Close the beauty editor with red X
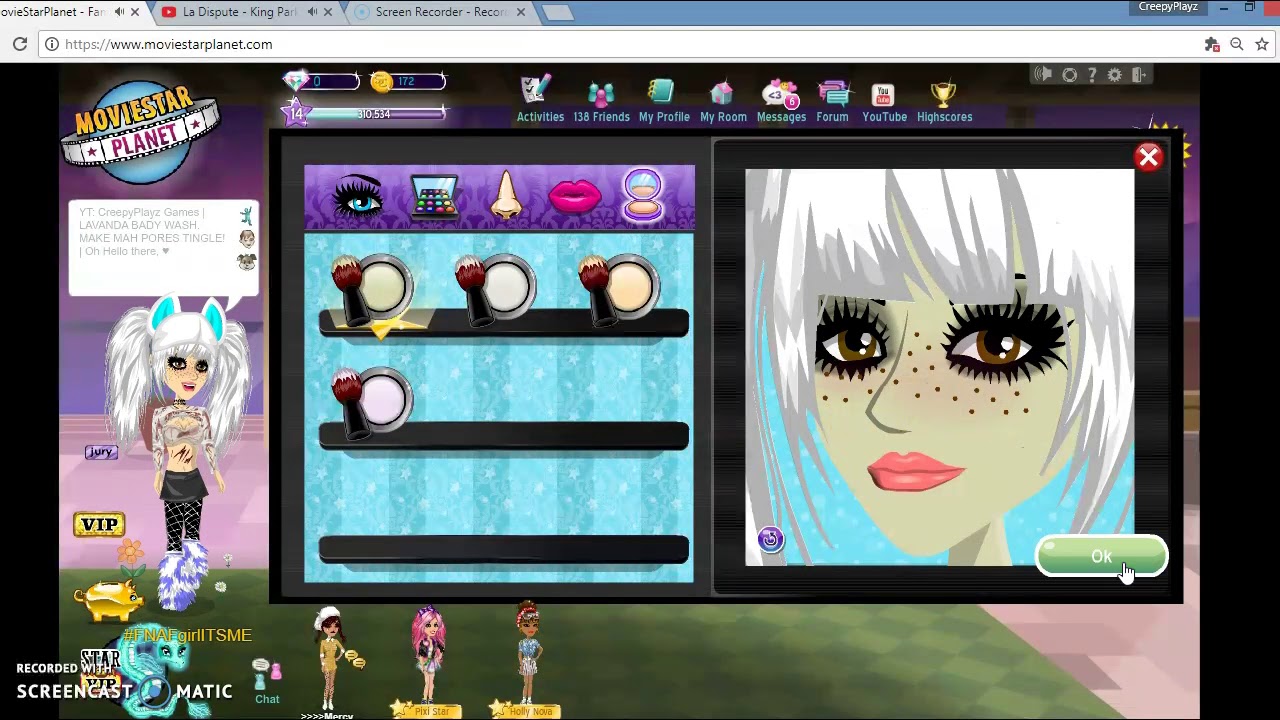The height and width of the screenshot is (720, 1280). 1148,157
